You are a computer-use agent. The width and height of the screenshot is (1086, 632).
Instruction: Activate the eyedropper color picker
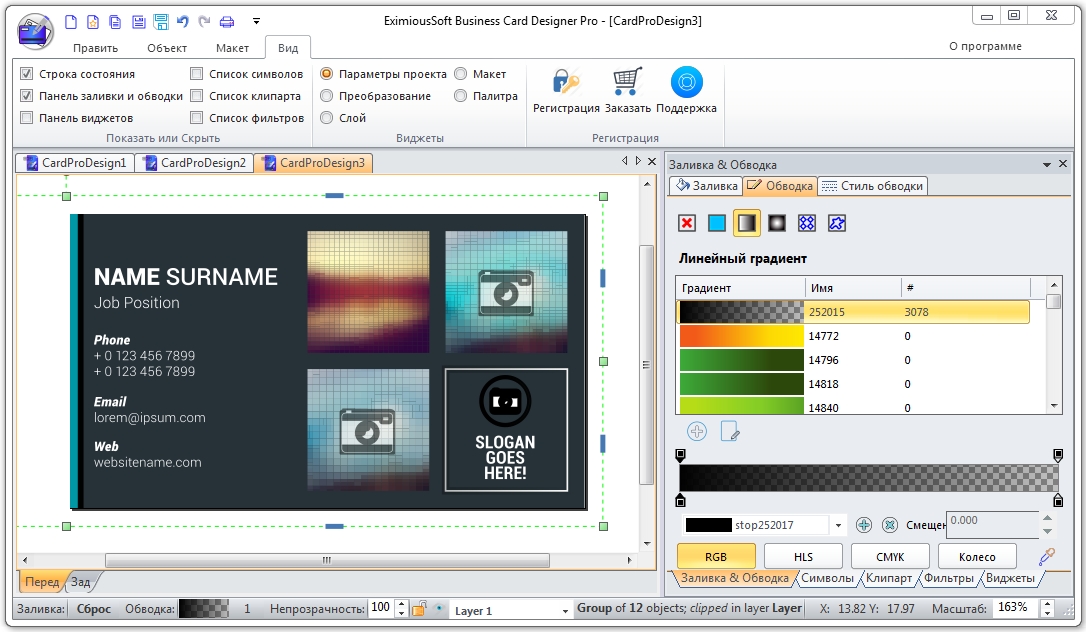[1047, 556]
